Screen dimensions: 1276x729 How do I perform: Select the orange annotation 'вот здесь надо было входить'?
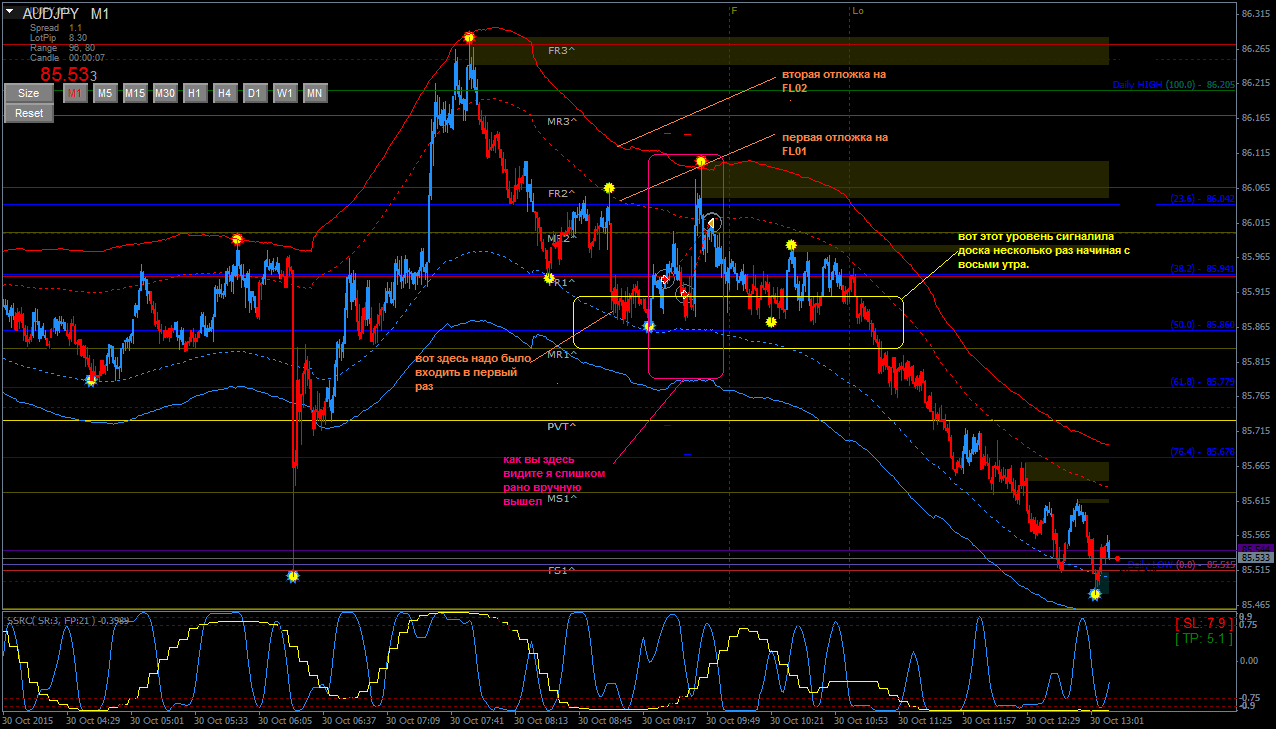473,372
